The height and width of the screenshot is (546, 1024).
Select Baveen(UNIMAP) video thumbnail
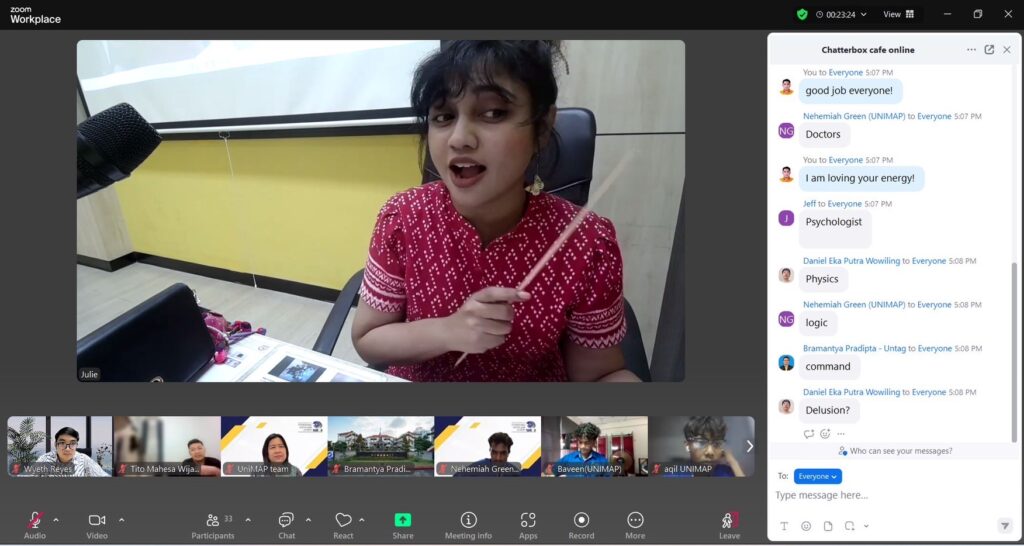point(594,446)
